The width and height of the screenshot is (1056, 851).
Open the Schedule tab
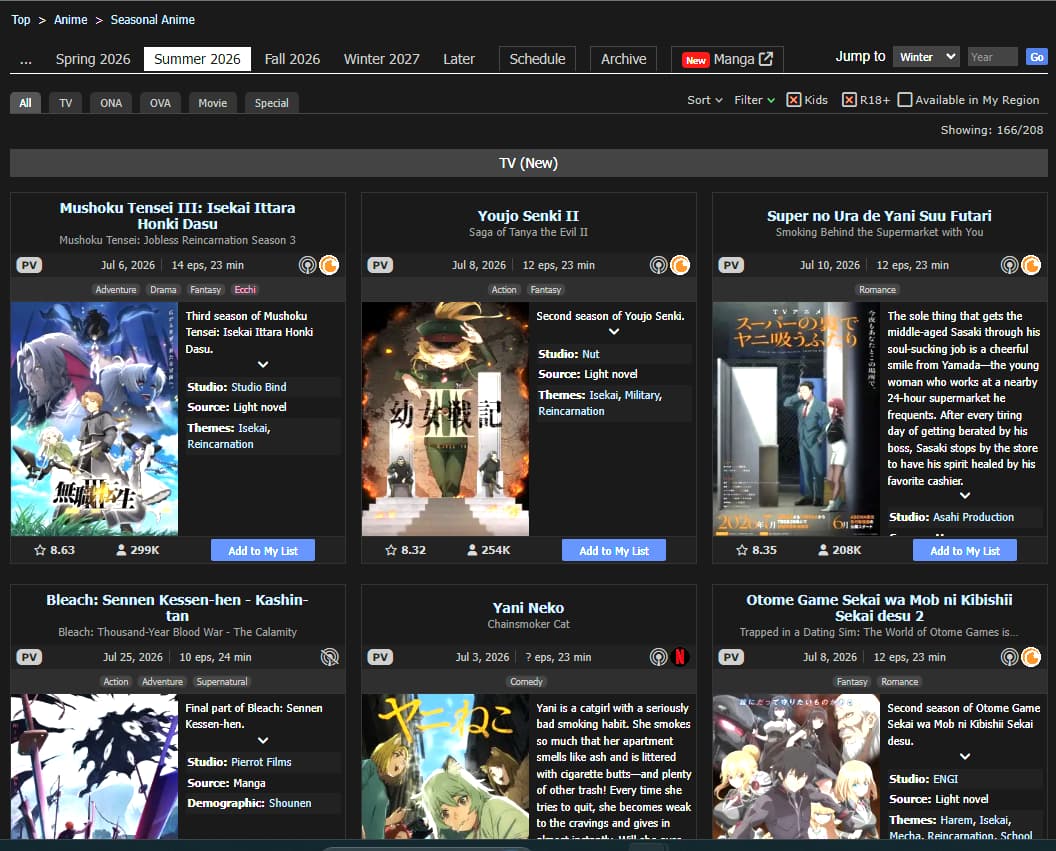pyautogui.click(x=537, y=59)
